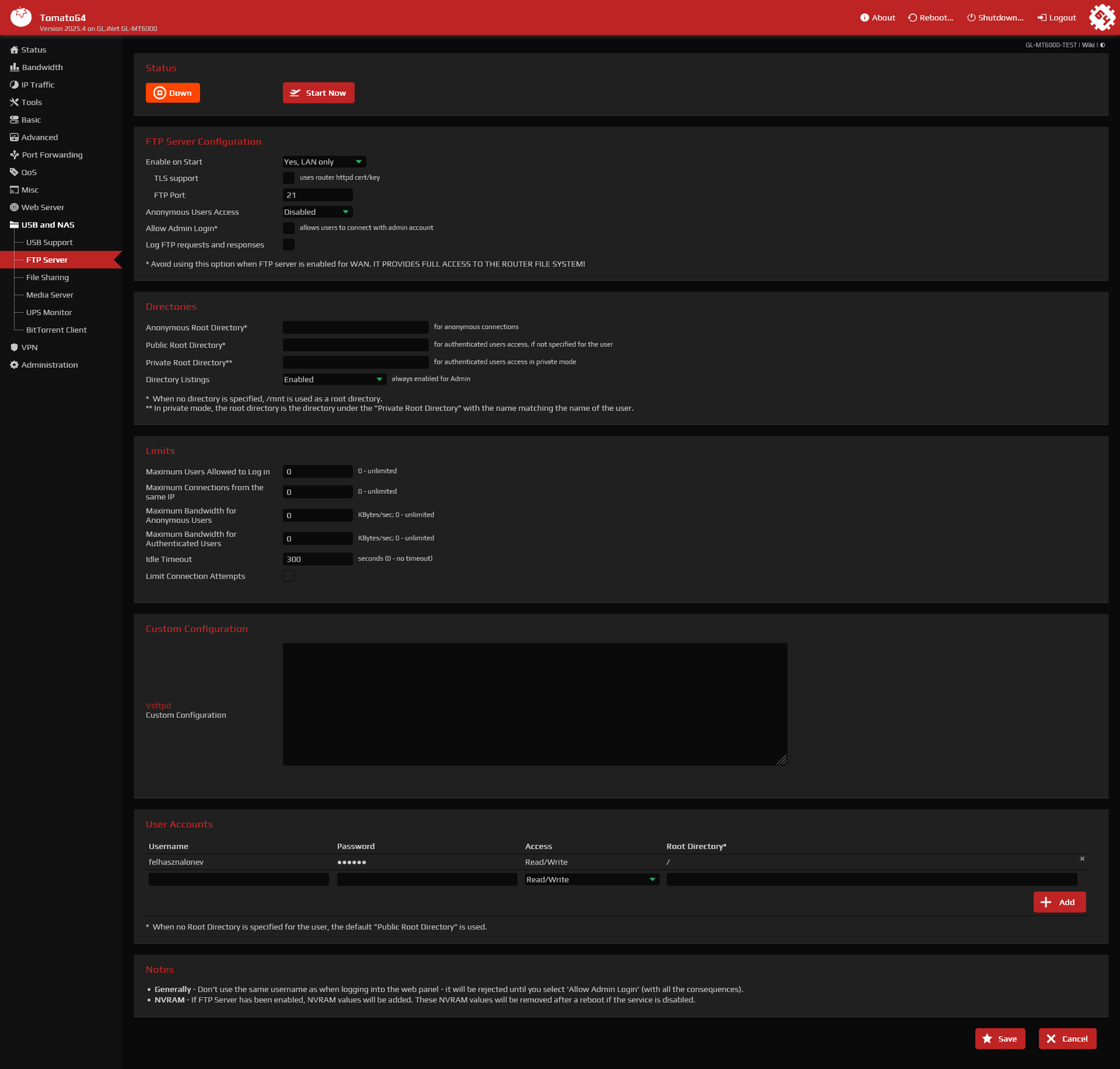Image resolution: width=1120 pixels, height=1069 pixels.
Task: Toggle Log FTP requests and responses checkbox
Action: click(x=289, y=245)
